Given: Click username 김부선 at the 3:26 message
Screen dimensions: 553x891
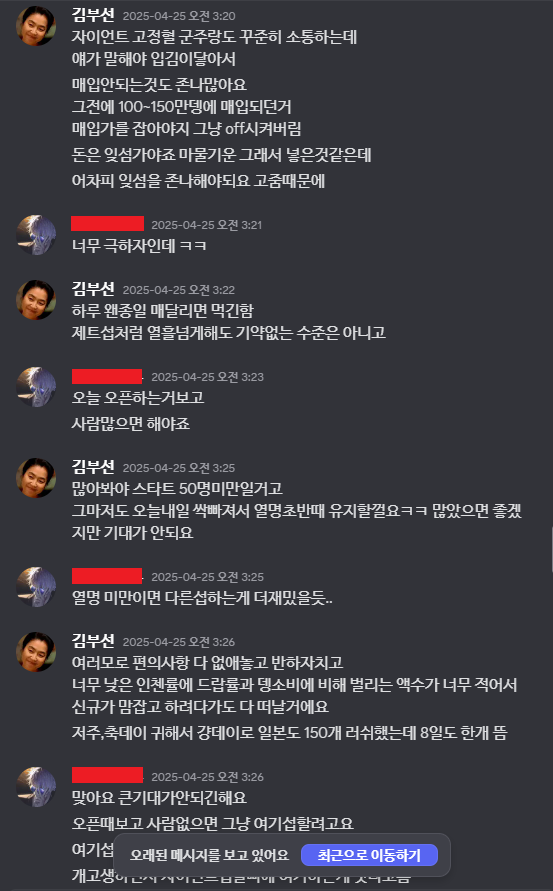Looking at the screenshot, I should (93, 640).
